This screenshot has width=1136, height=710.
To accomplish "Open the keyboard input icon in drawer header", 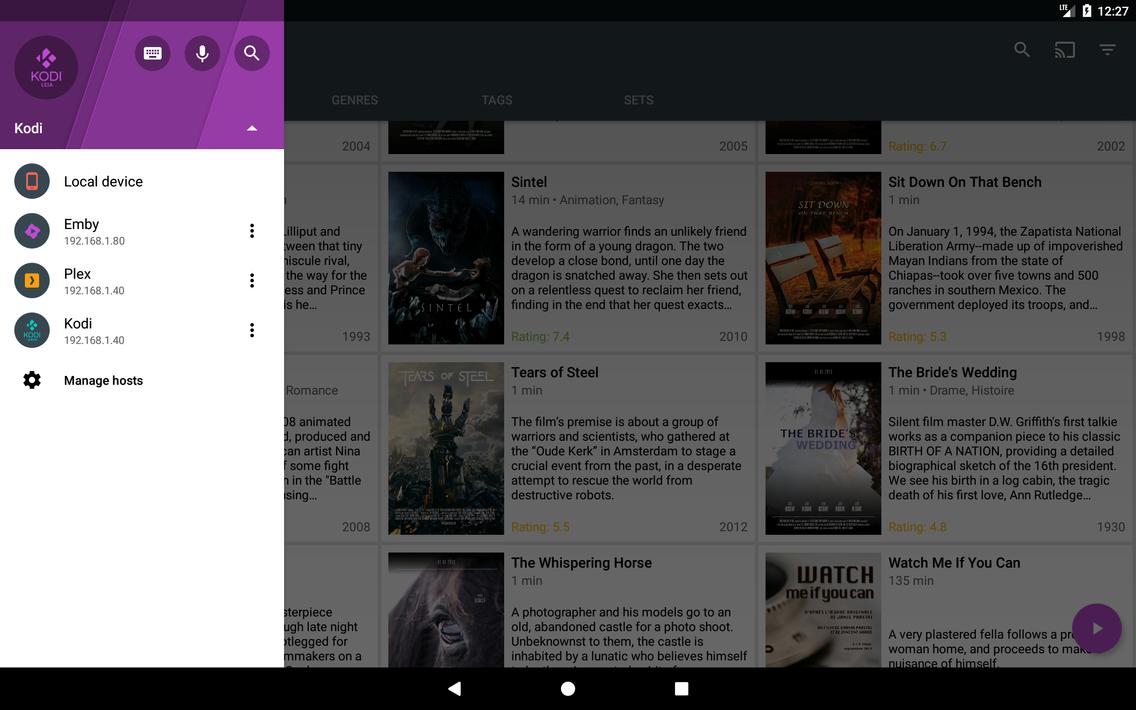I will [x=152, y=53].
